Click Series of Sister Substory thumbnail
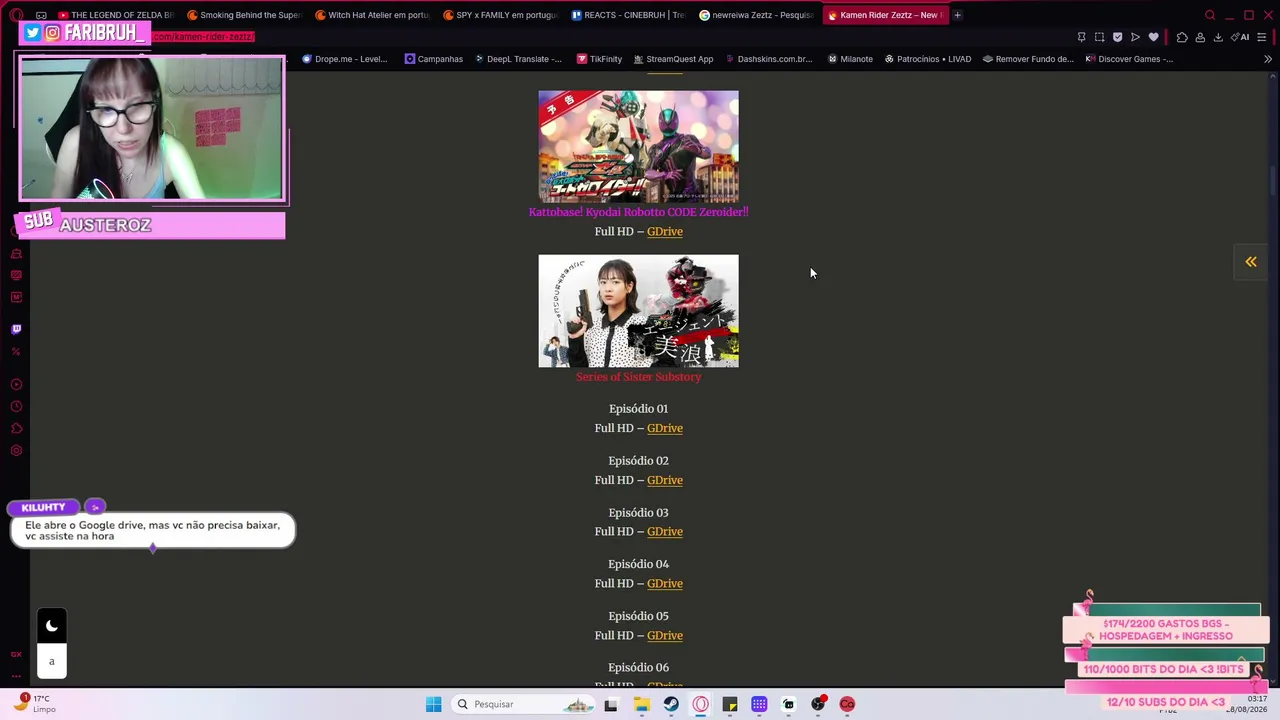This screenshot has height=720, width=1280. tap(638, 311)
